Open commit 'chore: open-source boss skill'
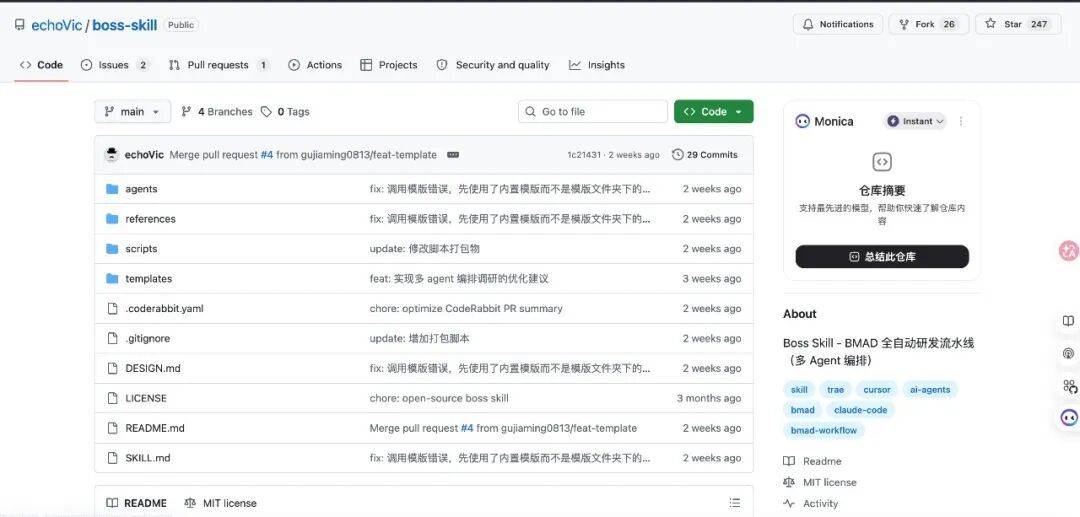This screenshot has width=1080, height=517. [439, 398]
